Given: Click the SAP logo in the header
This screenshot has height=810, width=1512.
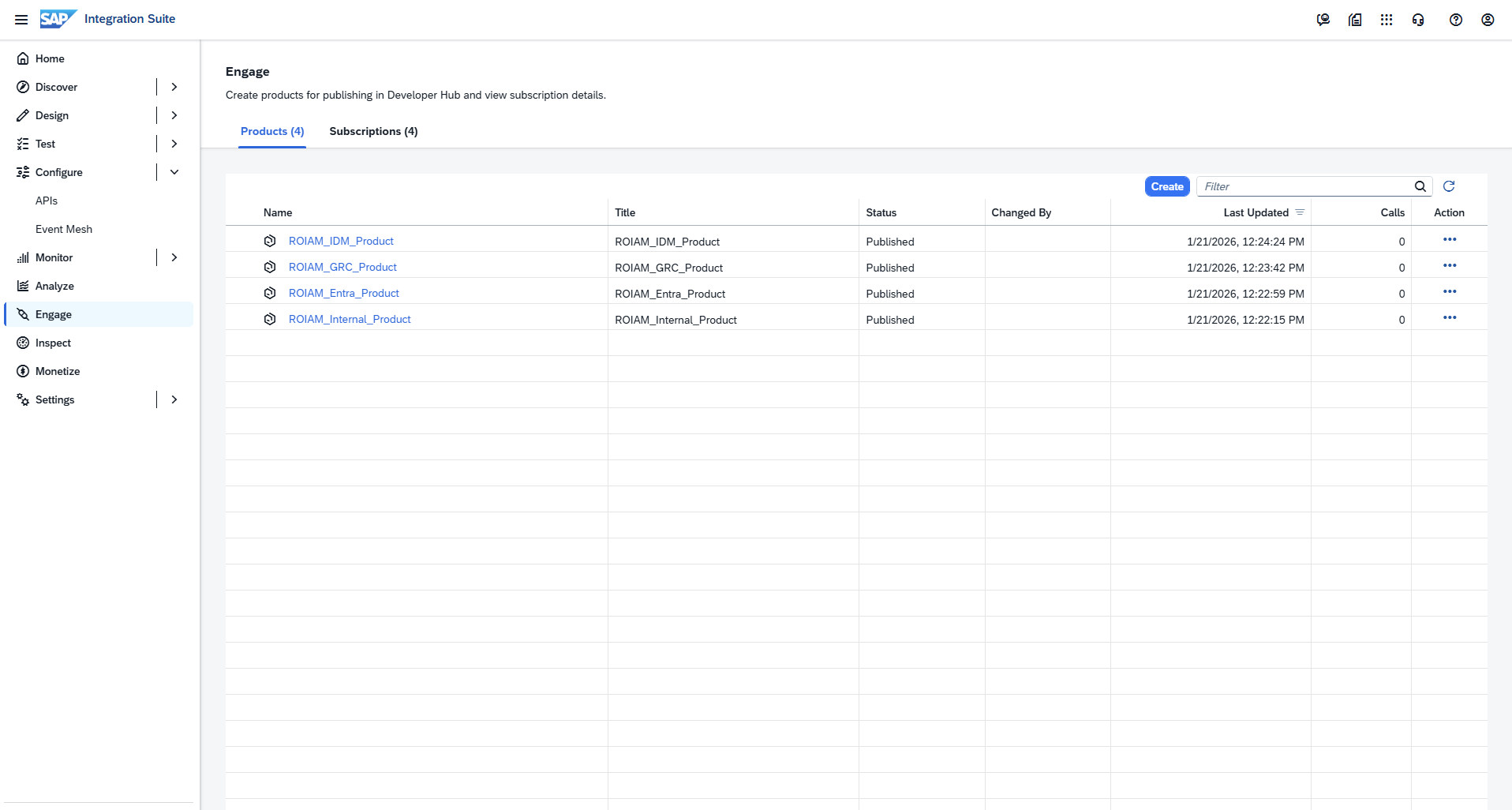Looking at the screenshot, I should coord(57,18).
